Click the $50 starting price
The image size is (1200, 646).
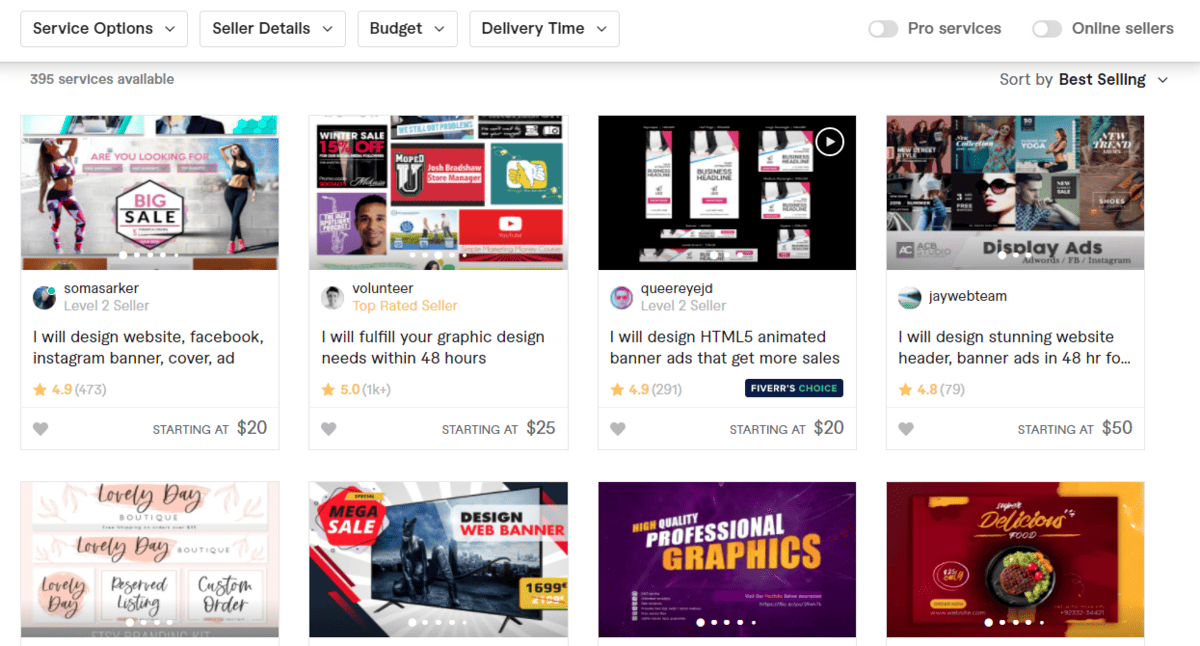[x=1117, y=428]
